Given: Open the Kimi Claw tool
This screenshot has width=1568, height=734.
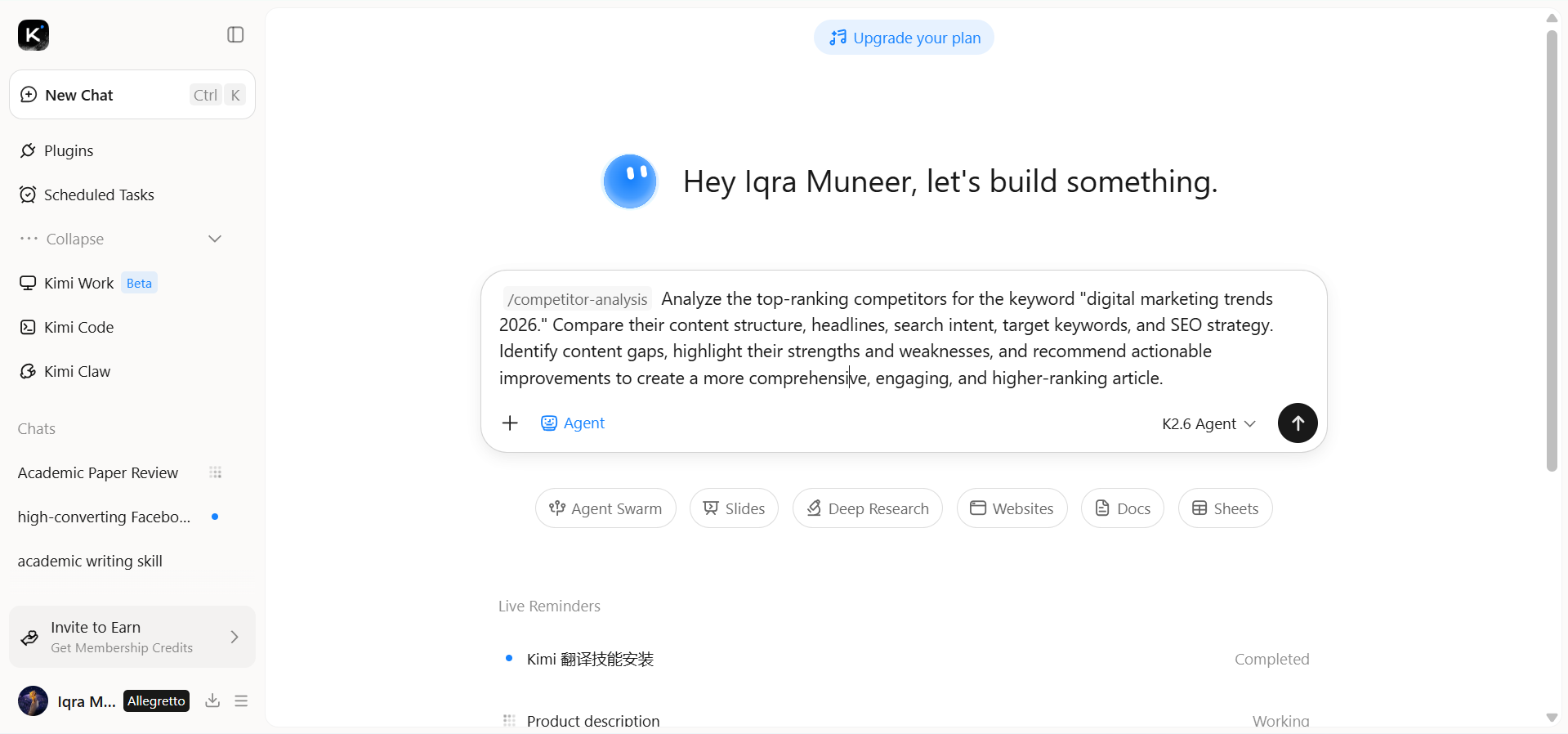Looking at the screenshot, I should coord(65,371).
